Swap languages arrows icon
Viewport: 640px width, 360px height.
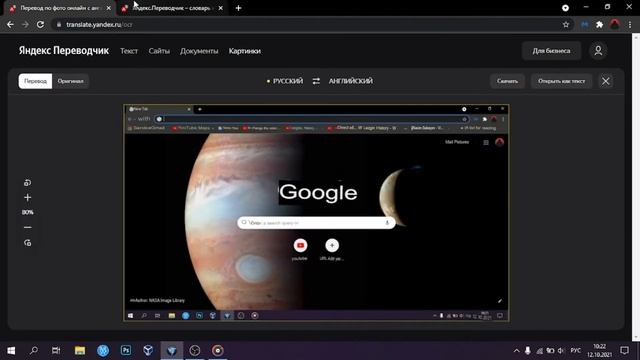tap(316, 81)
